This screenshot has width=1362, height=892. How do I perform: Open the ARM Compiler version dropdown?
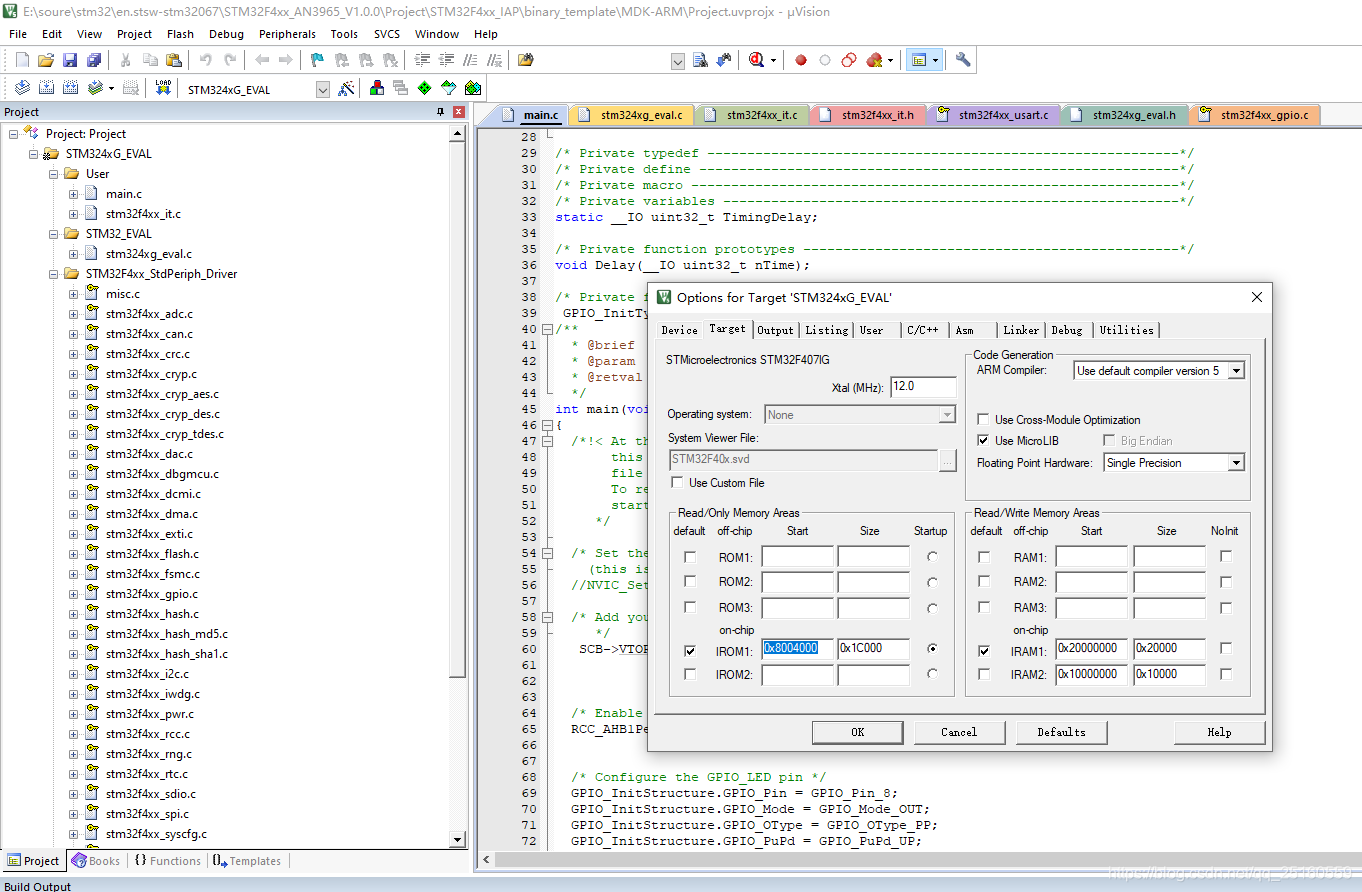coord(1236,371)
